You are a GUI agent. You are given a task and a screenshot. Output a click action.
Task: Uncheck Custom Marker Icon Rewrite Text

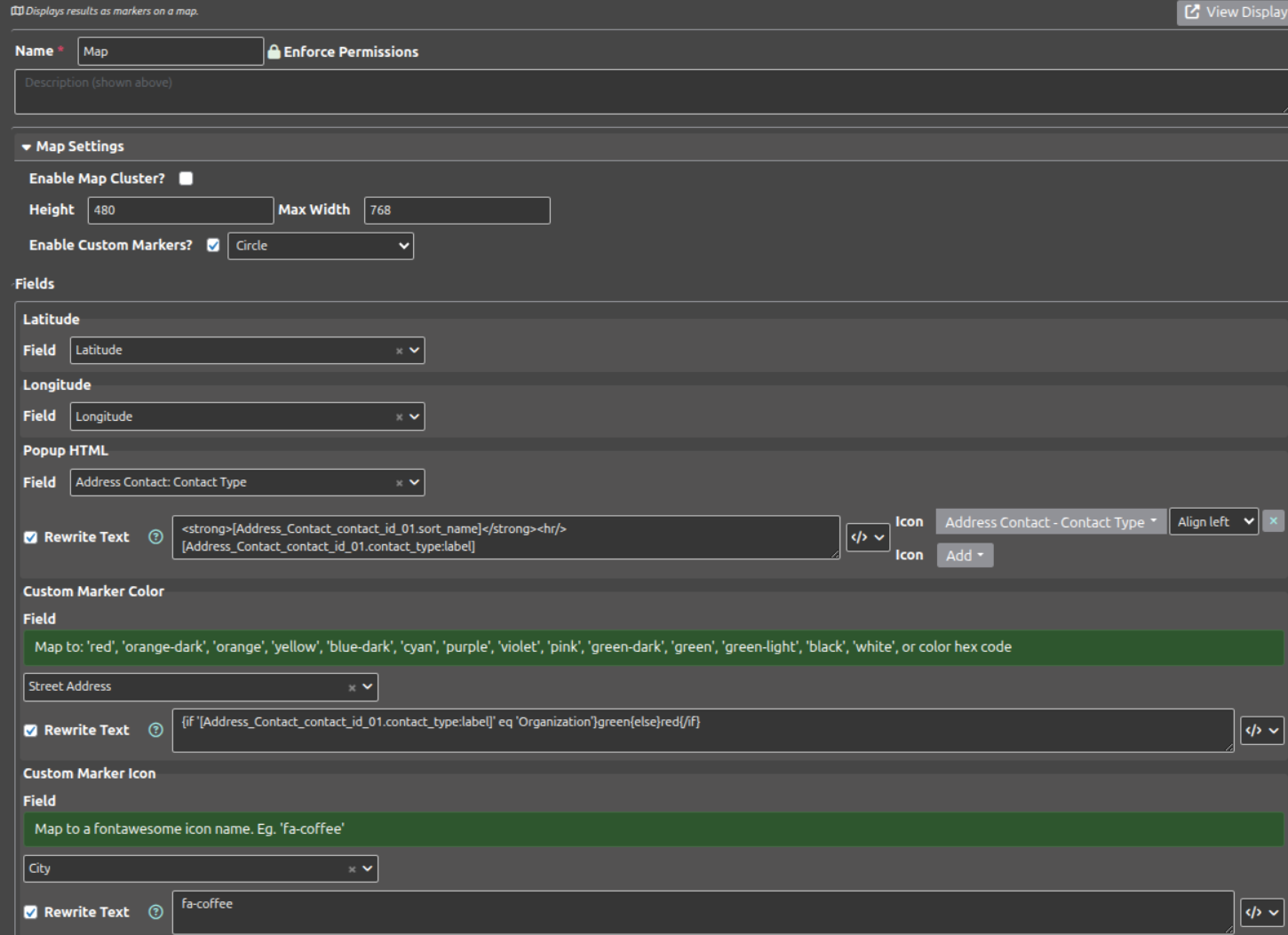point(31,913)
